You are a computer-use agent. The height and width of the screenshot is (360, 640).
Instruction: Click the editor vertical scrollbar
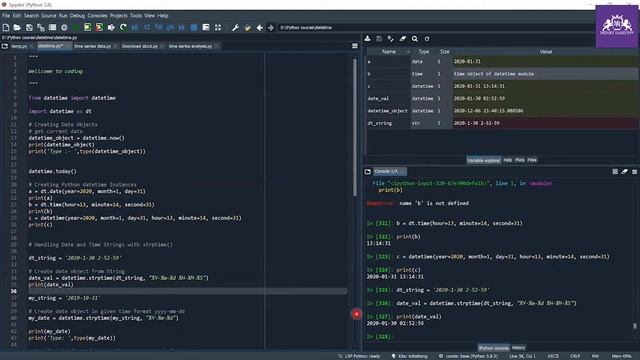pos(355,127)
